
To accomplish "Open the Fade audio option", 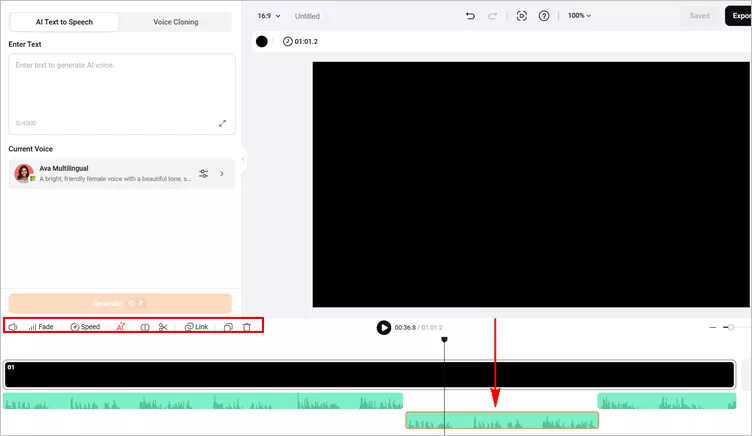I will [41, 327].
